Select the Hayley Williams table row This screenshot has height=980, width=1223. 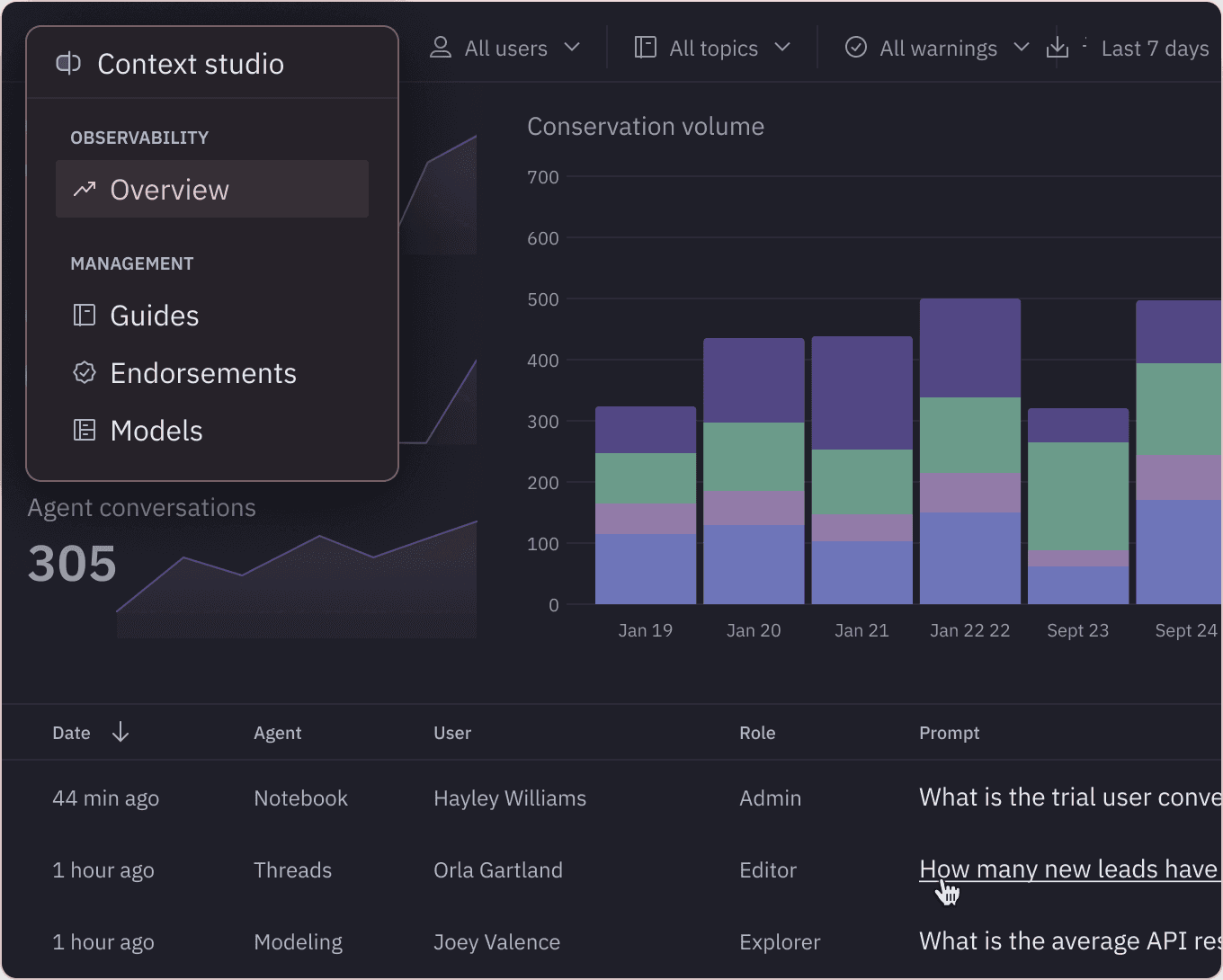611,797
